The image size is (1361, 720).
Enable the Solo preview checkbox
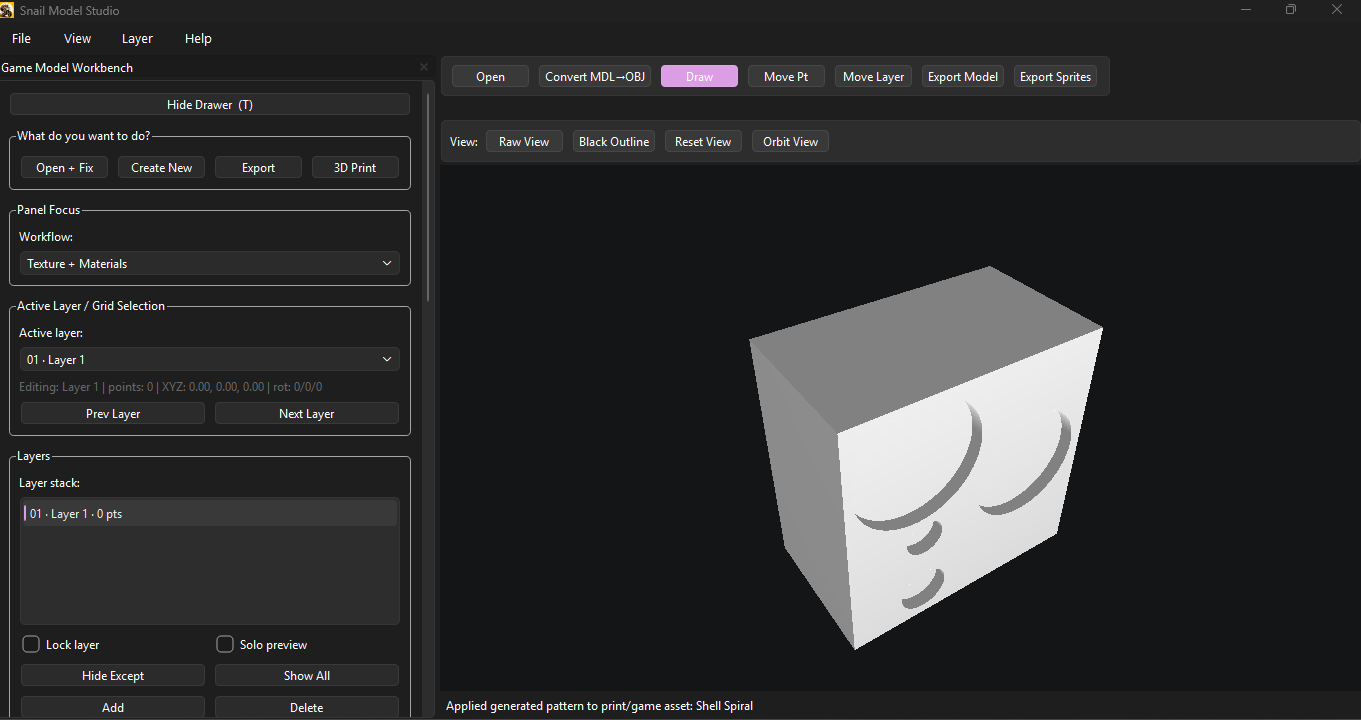[x=225, y=644]
